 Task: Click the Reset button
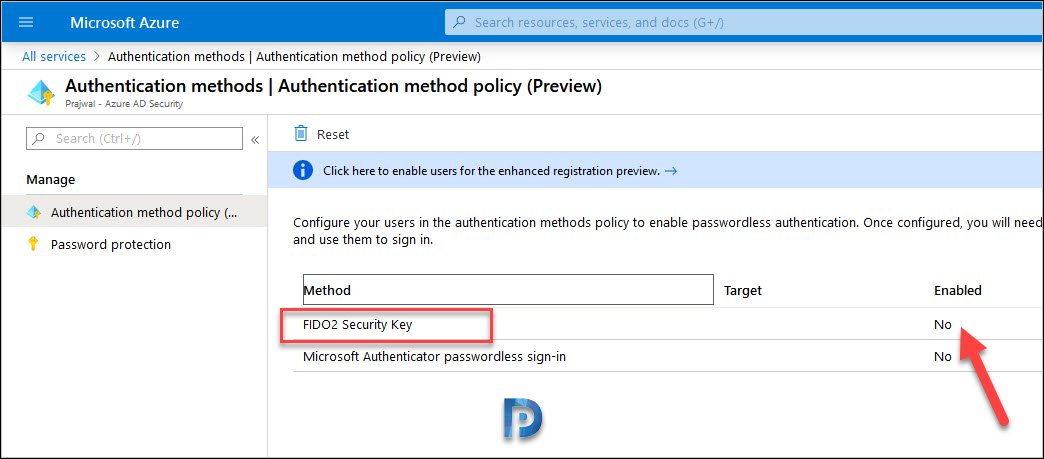pyautogui.click(x=322, y=134)
